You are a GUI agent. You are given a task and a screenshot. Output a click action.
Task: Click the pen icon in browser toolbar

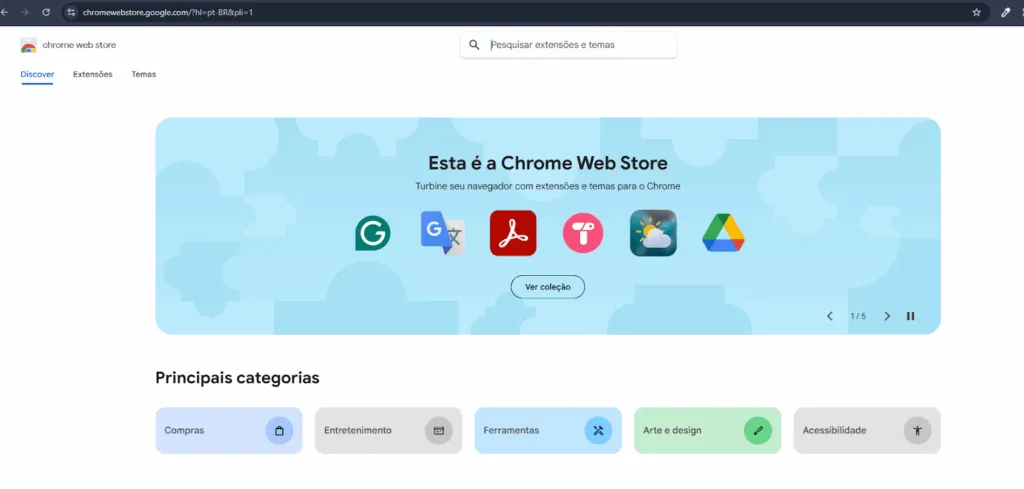tap(1006, 12)
